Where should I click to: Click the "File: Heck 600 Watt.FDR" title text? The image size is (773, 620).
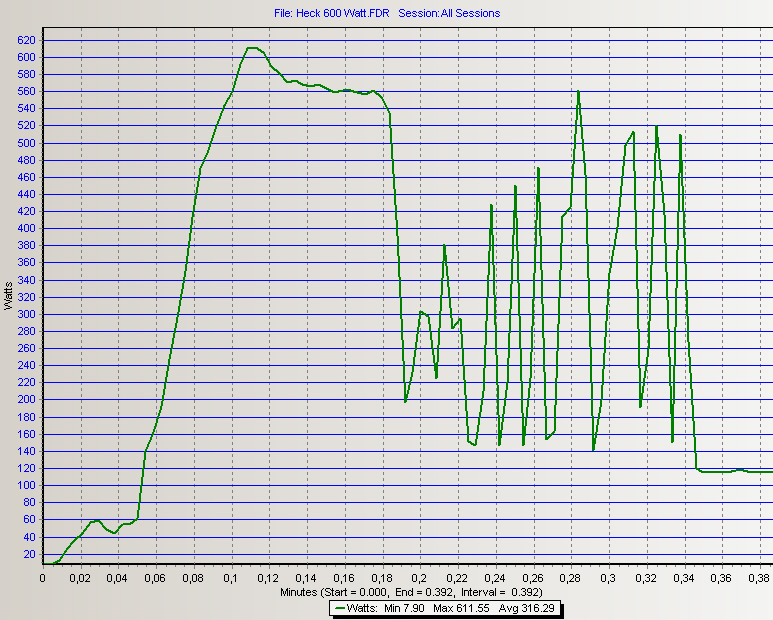pos(330,13)
